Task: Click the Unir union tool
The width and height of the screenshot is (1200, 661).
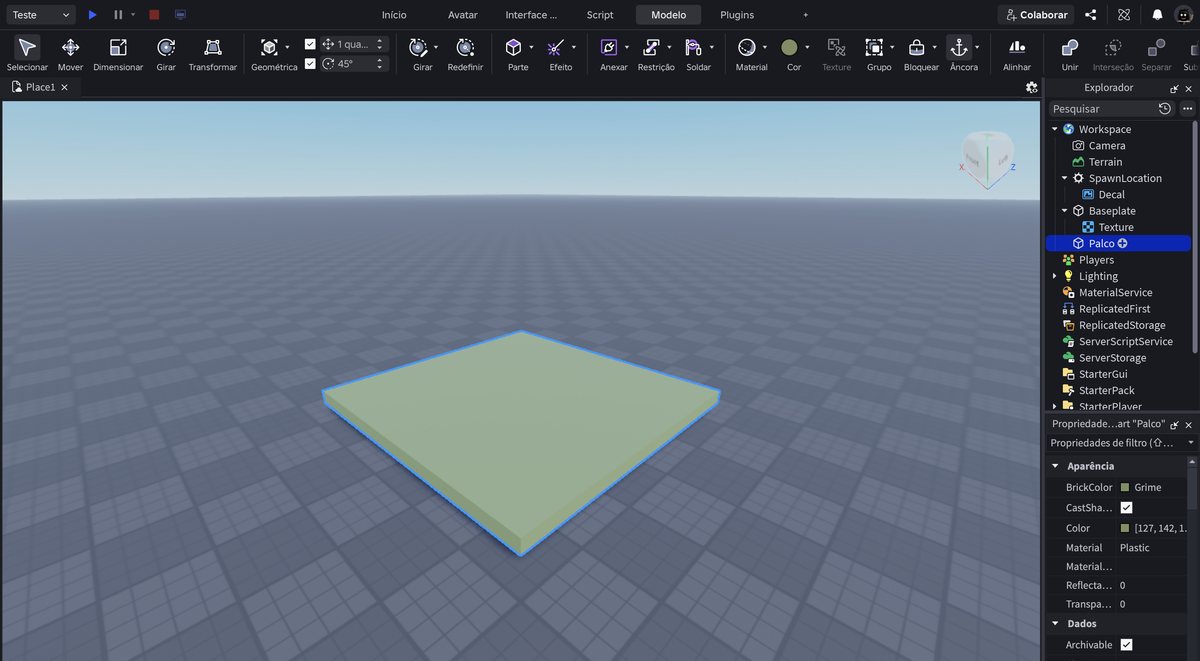Action: [x=1070, y=54]
